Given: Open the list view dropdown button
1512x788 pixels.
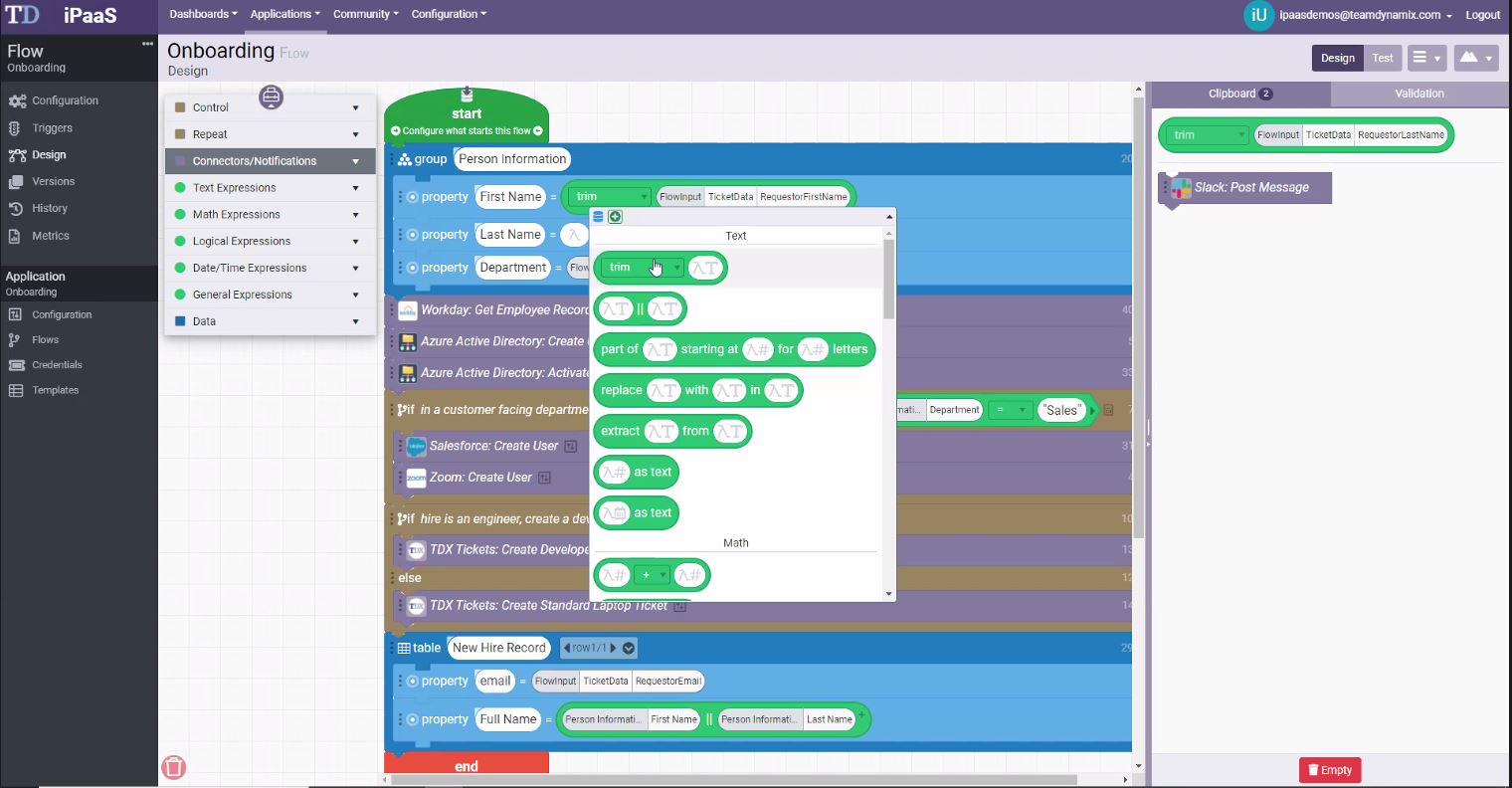Looking at the screenshot, I should coord(1426,58).
